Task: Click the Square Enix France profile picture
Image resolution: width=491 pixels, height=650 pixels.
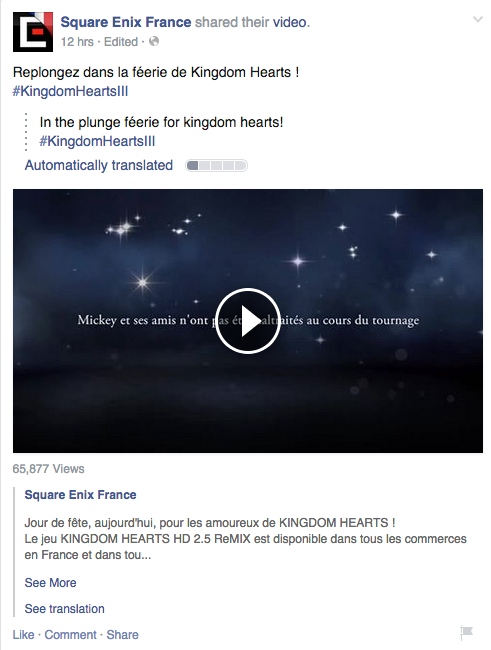Action: coord(33,32)
